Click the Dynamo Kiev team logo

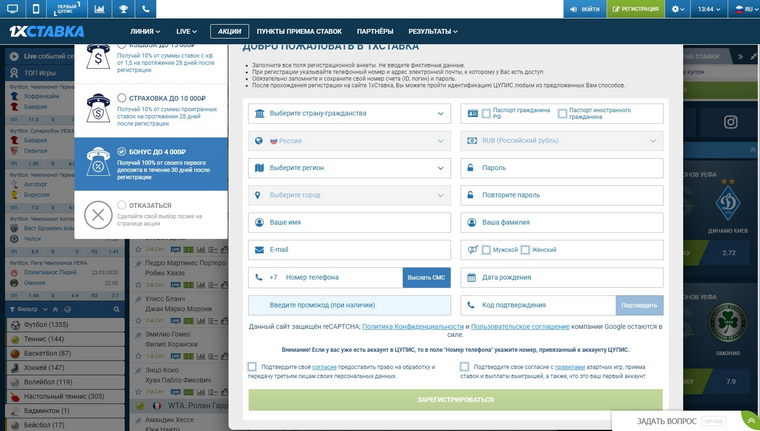pos(728,203)
